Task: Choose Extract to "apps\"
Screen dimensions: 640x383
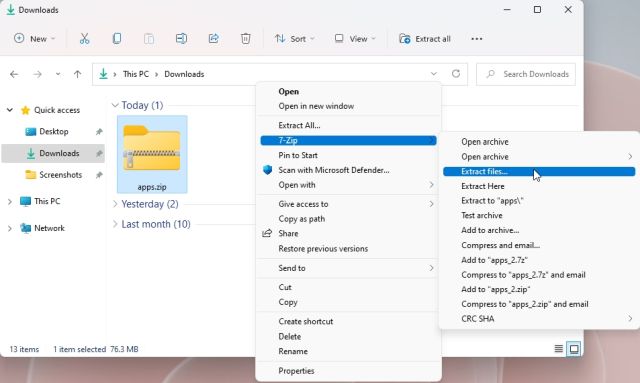Action: 492,201
